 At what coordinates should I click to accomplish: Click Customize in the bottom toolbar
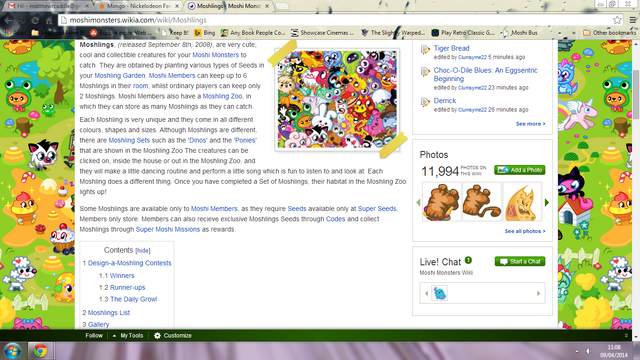click(173, 336)
